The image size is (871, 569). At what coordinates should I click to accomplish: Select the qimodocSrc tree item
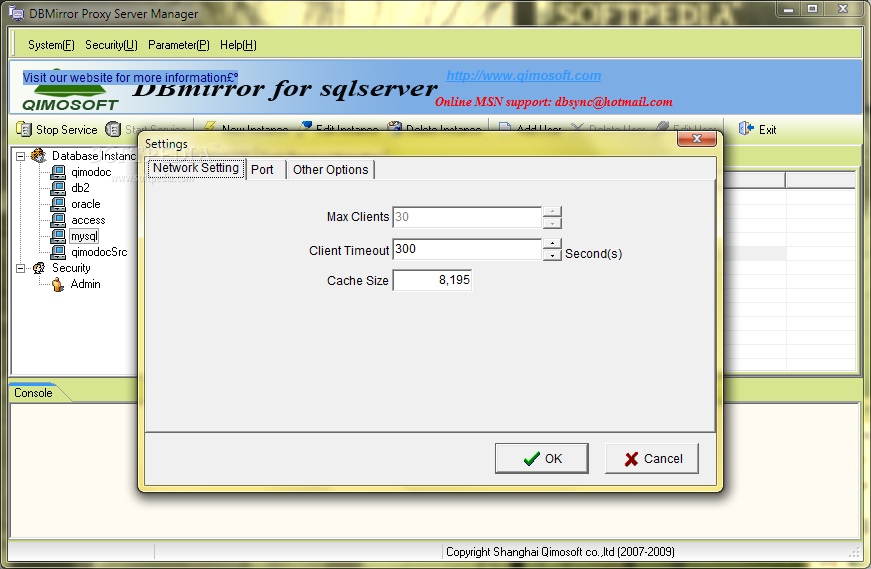(99, 252)
